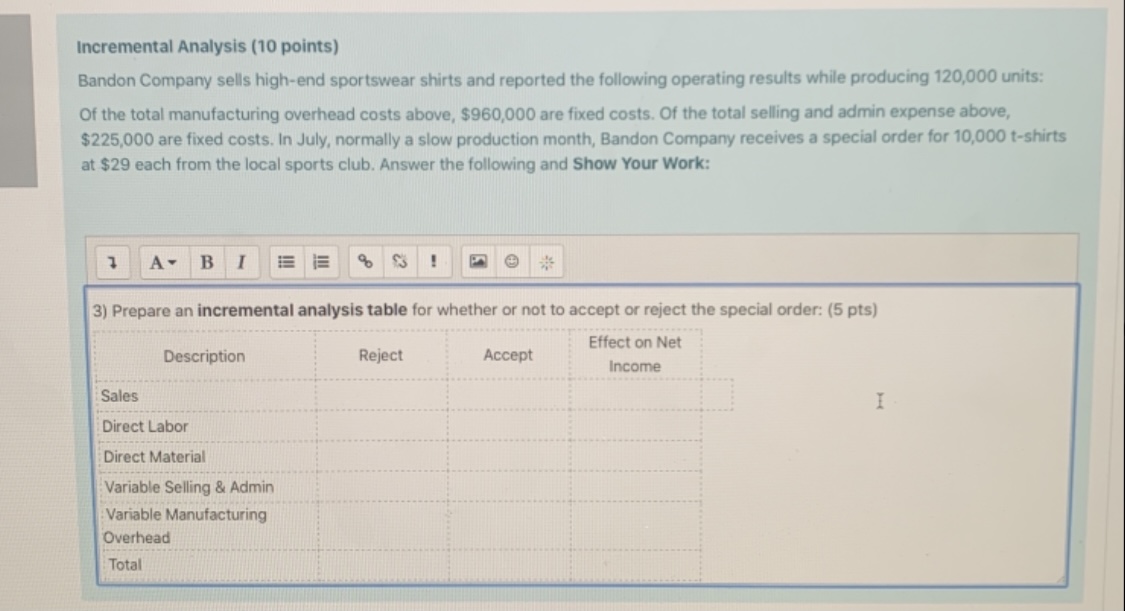Toggle bold formatting
The image size is (1125, 611).
tap(207, 262)
